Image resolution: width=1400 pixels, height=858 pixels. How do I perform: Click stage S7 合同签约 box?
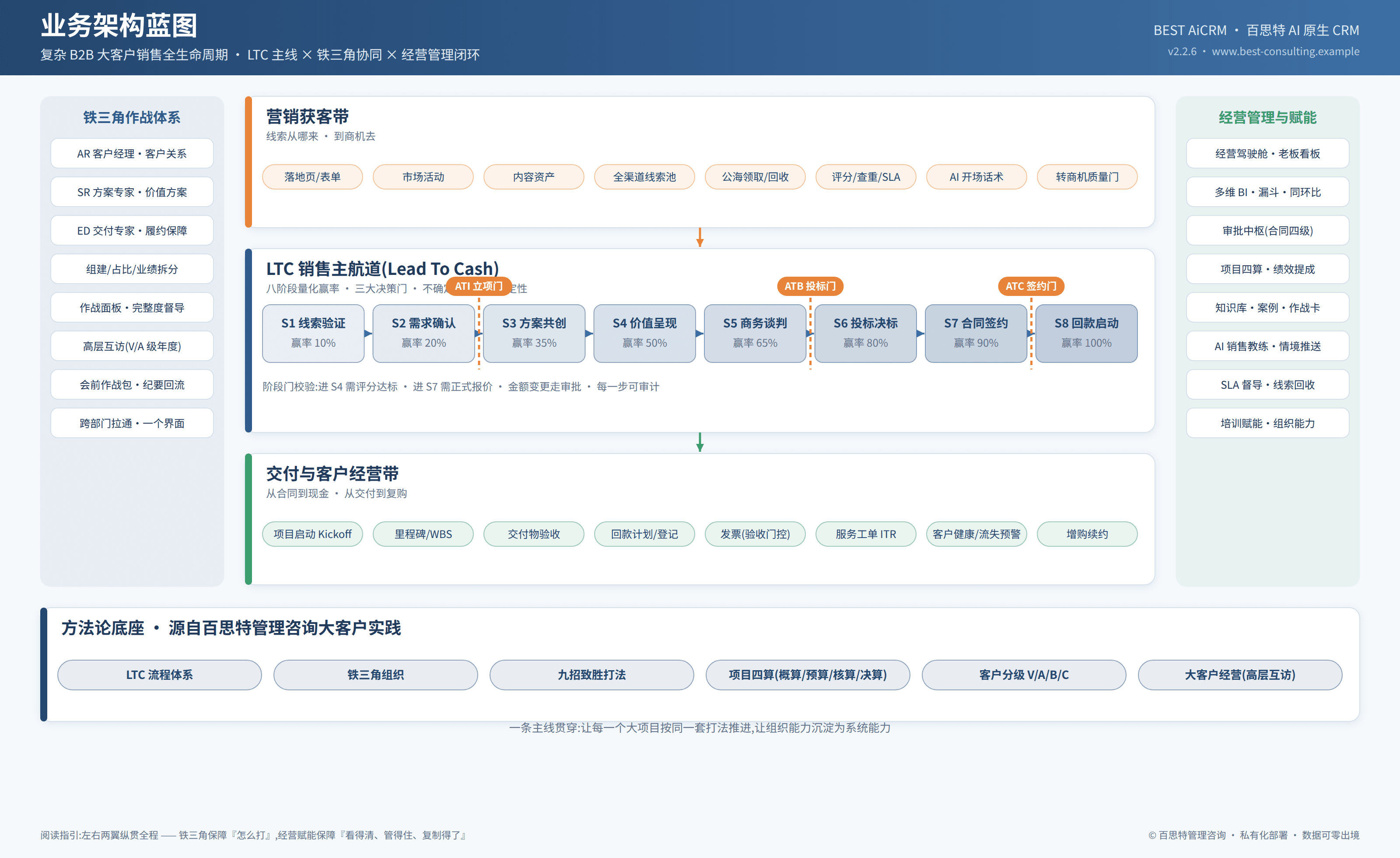tap(976, 333)
